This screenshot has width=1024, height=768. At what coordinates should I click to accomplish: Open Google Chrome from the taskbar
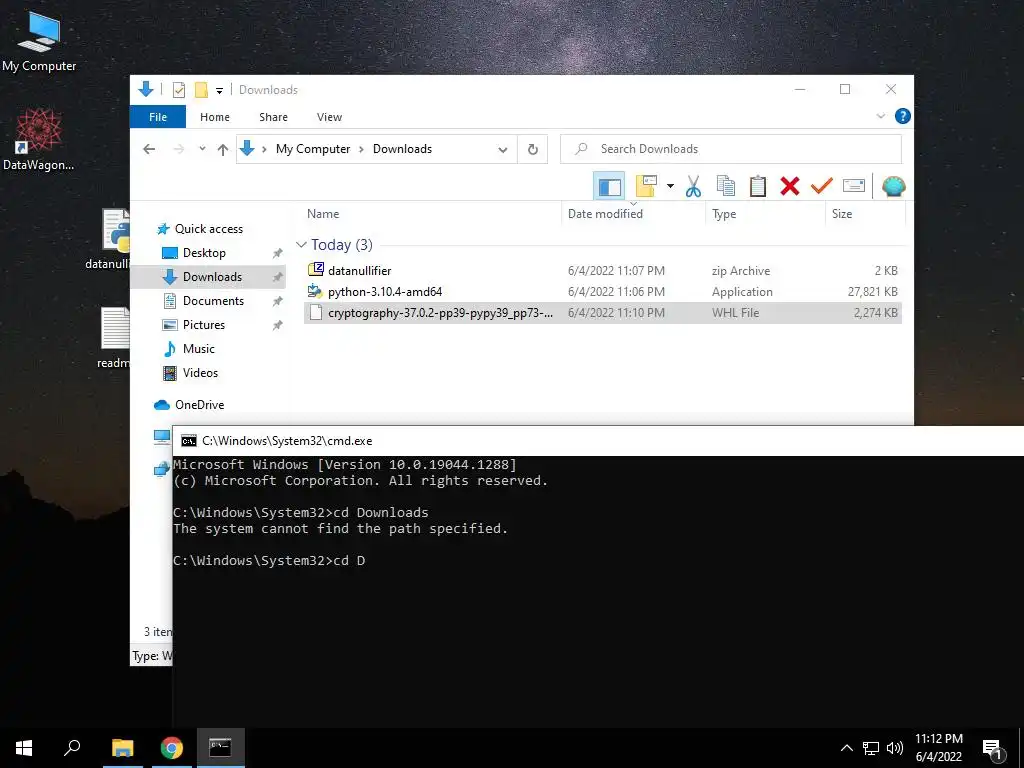point(172,748)
